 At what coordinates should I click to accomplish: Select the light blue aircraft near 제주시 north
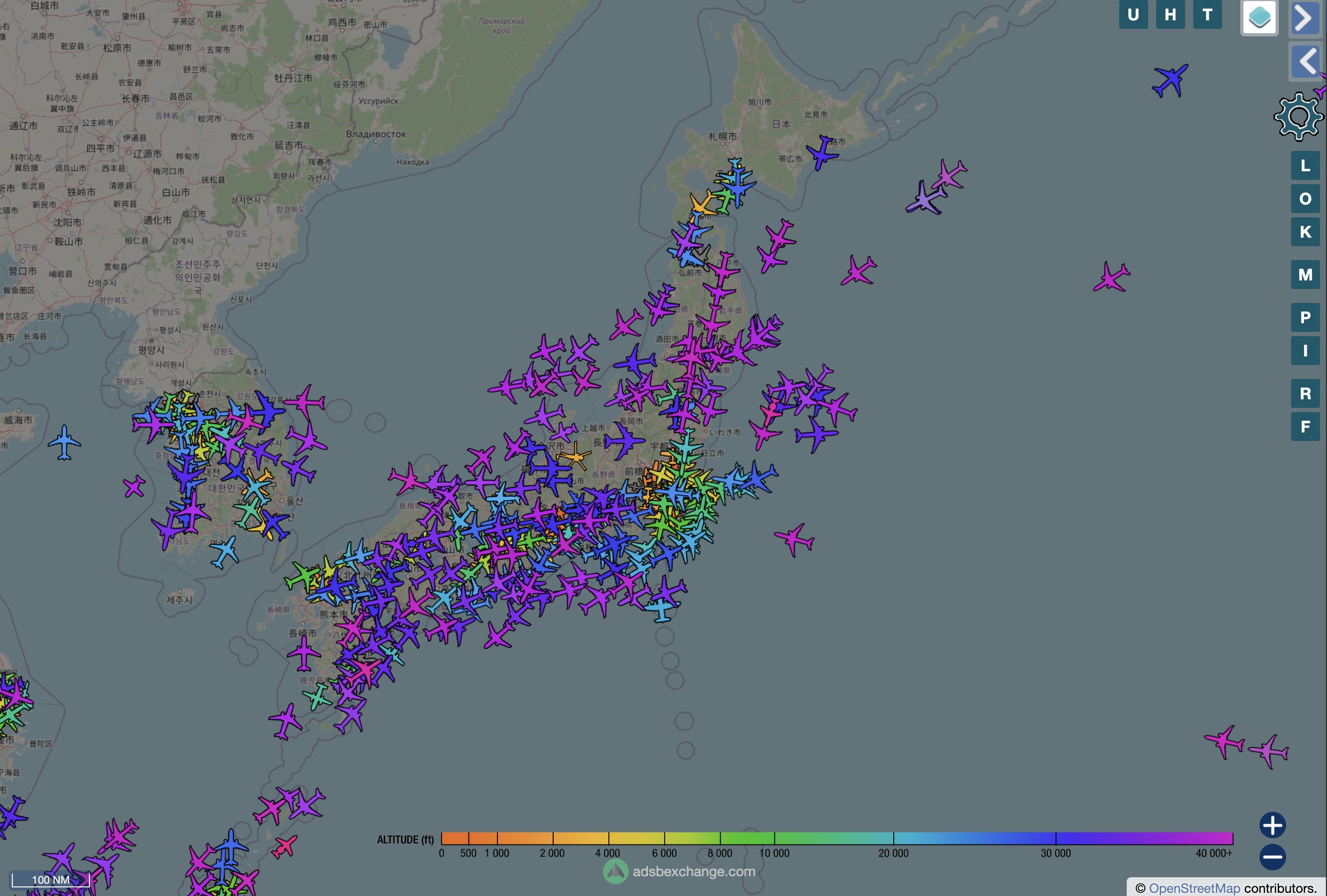pyautogui.click(x=224, y=552)
